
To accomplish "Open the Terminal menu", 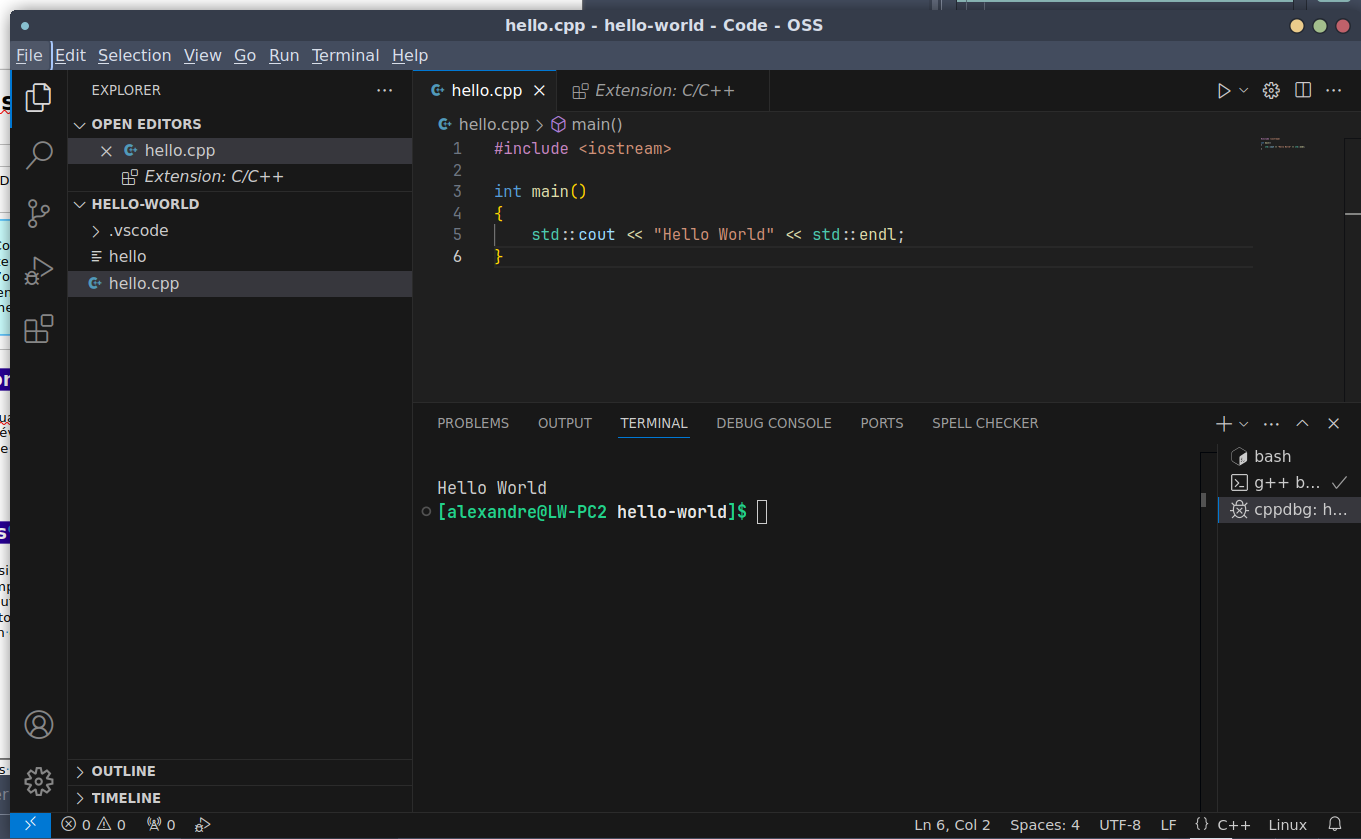I will 345,55.
